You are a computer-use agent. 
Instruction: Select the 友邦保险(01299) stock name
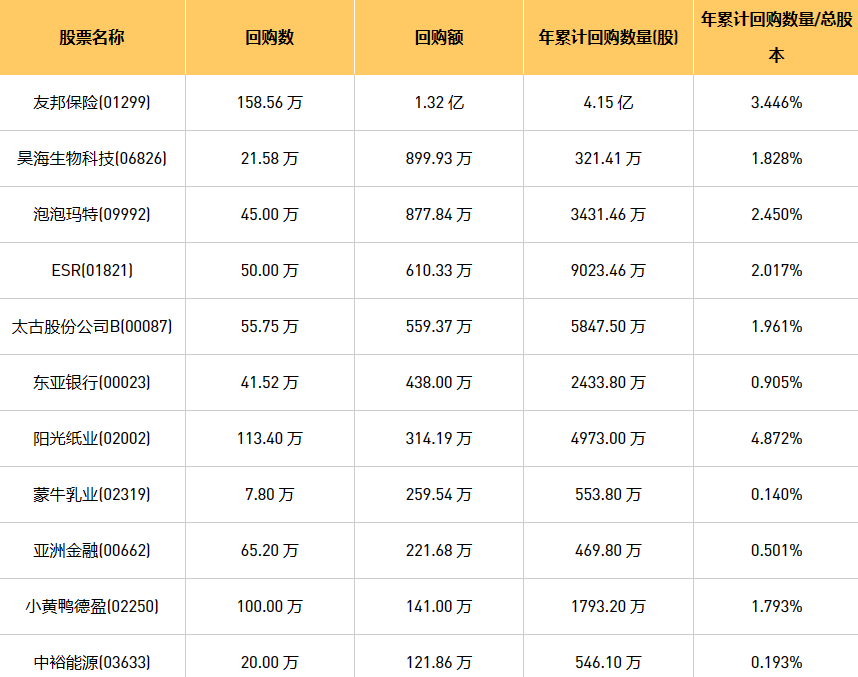coord(92,102)
